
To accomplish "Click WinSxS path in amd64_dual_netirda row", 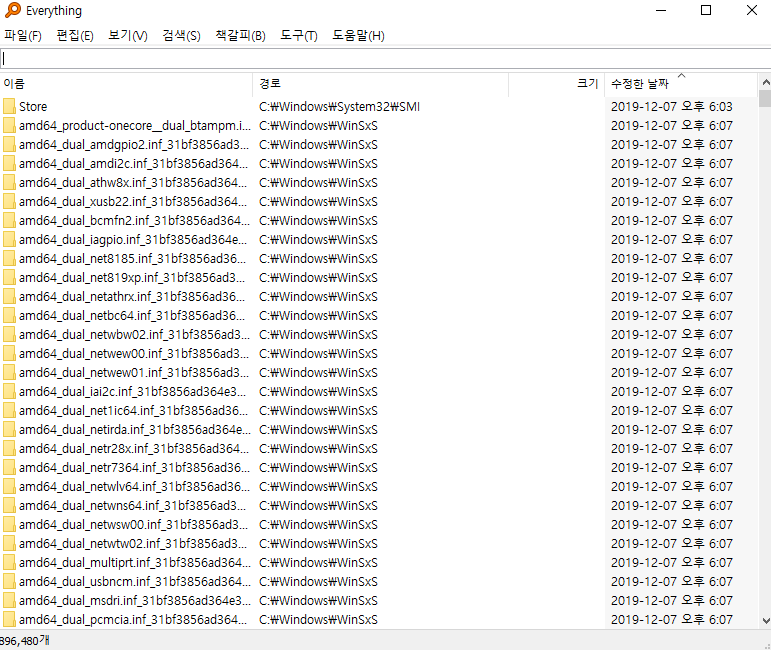I will (x=319, y=430).
